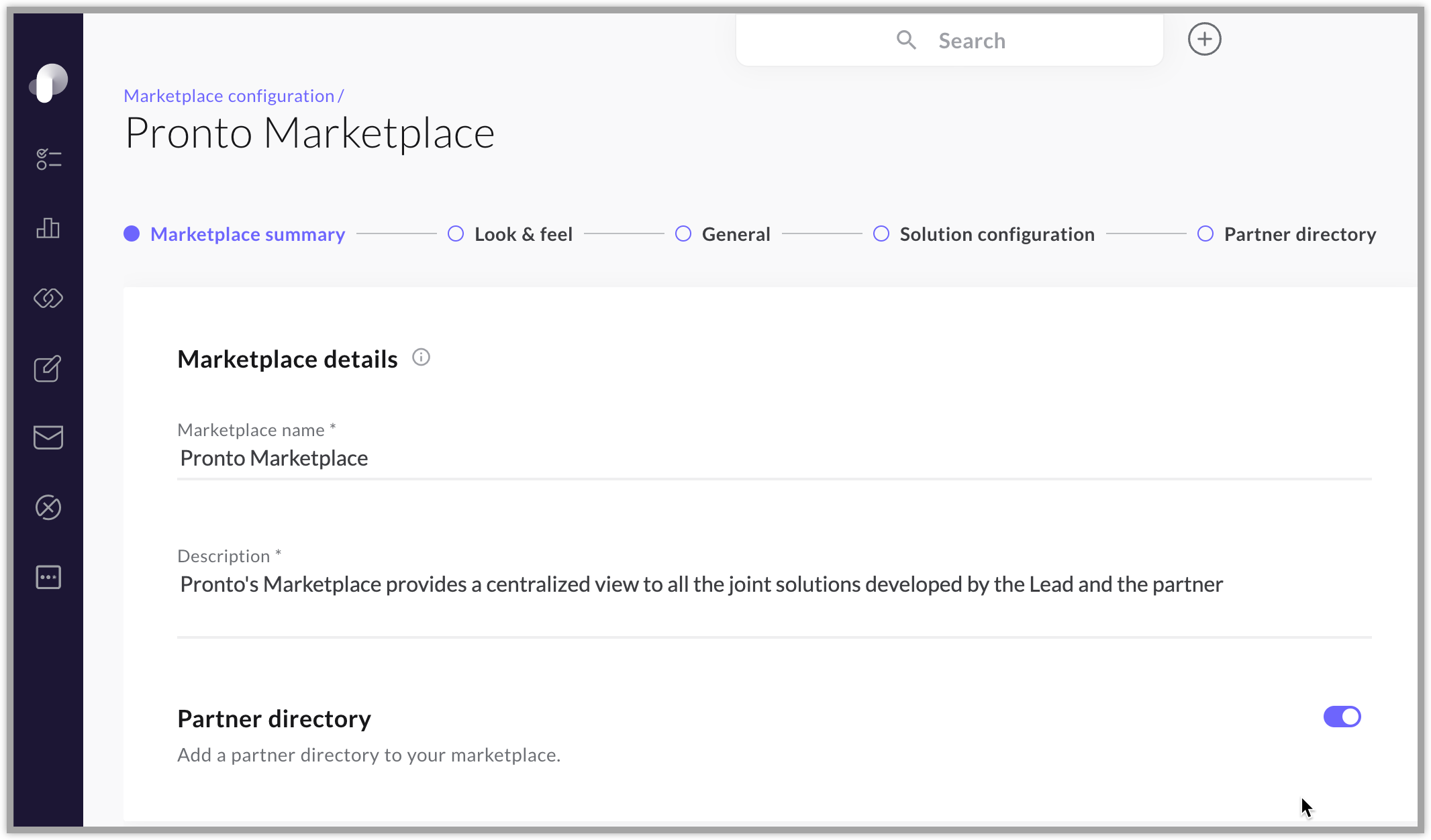The width and height of the screenshot is (1431, 840).
Task: Click inside the Description text field
Action: (671, 584)
